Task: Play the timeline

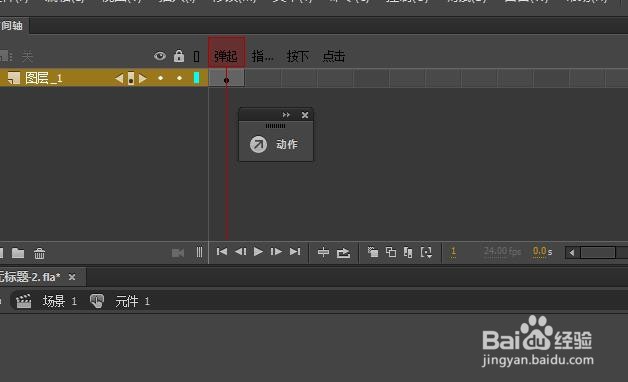Action: (x=258, y=251)
